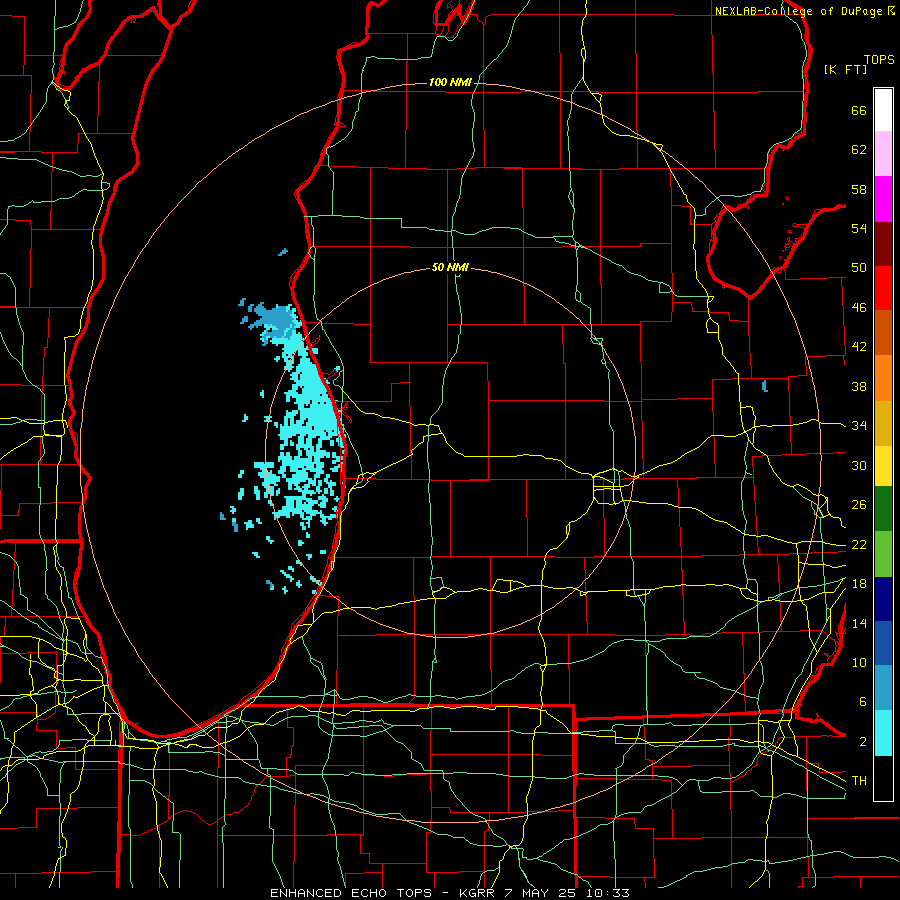Click legend value 30

[859, 465]
